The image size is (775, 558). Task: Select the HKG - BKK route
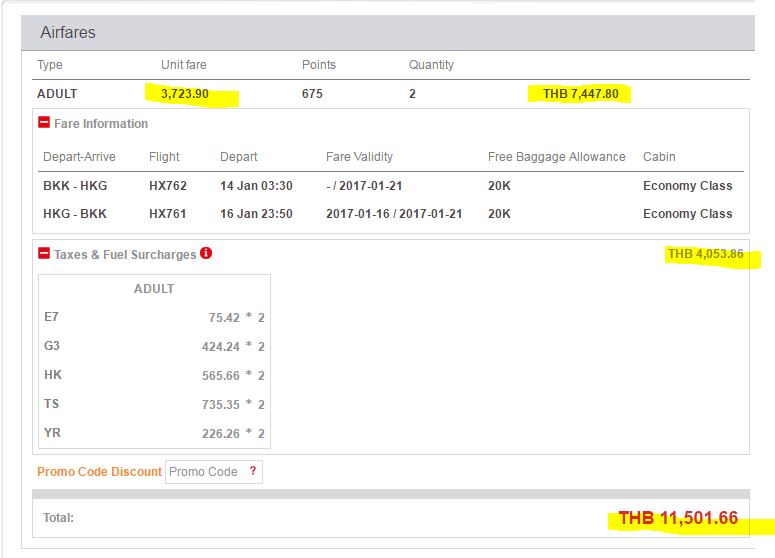click(x=75, y=214)
